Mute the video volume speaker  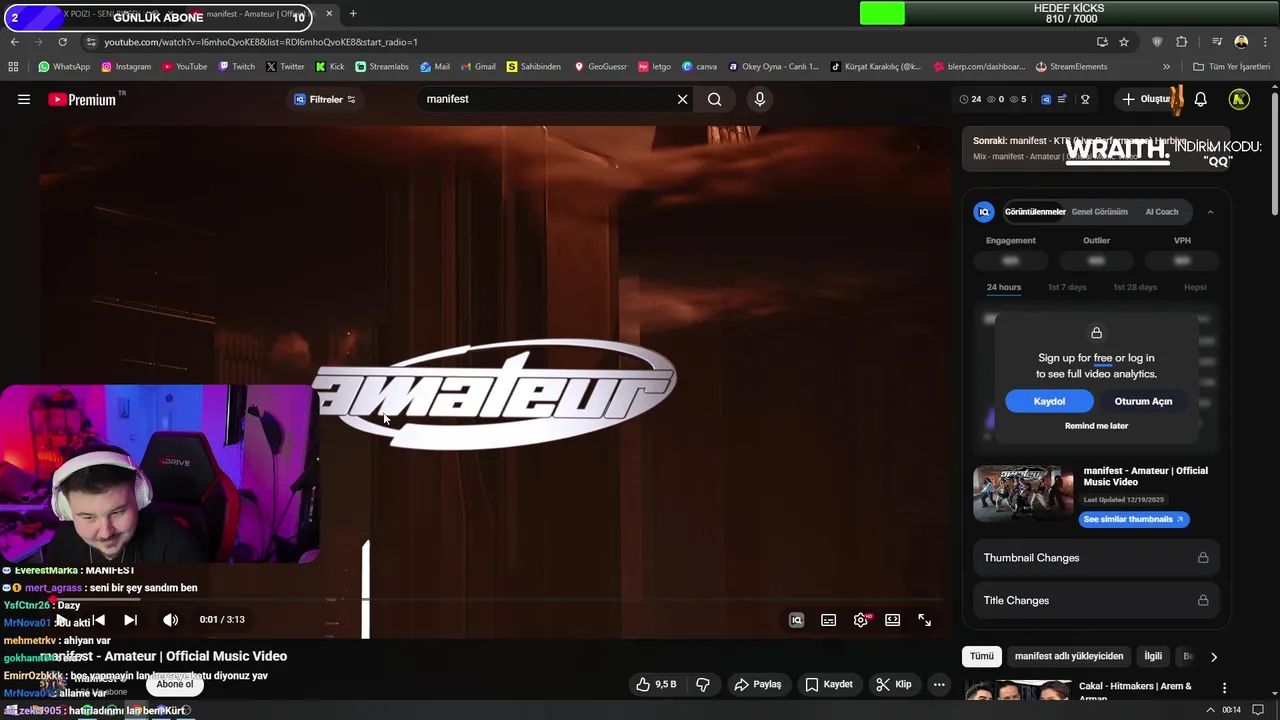(171, 620)
